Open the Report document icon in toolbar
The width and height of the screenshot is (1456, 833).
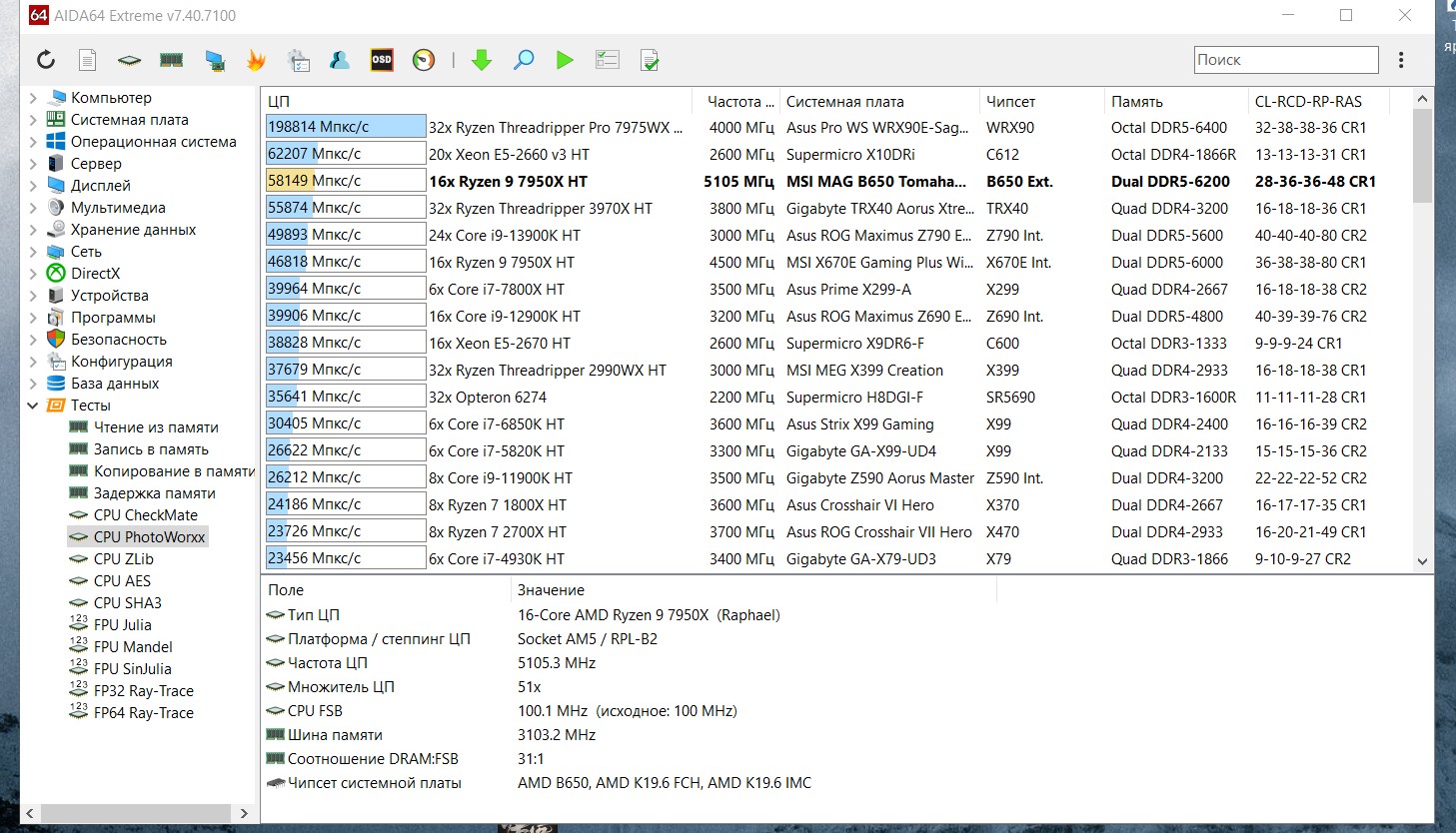88,60
